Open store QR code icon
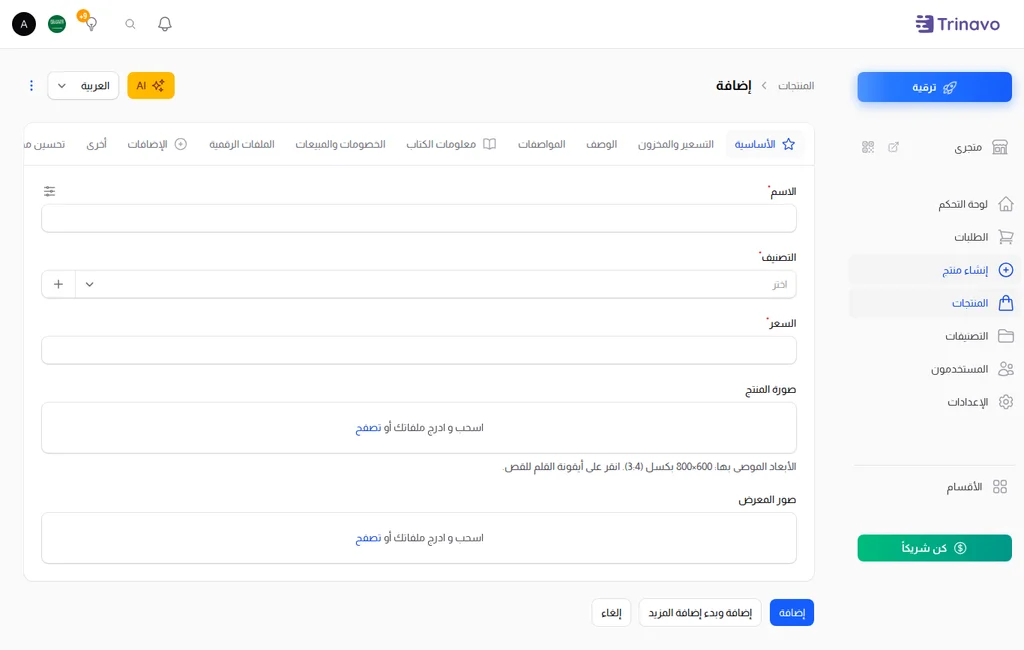Screen dimensions: 1024x650 coord(868,147)
